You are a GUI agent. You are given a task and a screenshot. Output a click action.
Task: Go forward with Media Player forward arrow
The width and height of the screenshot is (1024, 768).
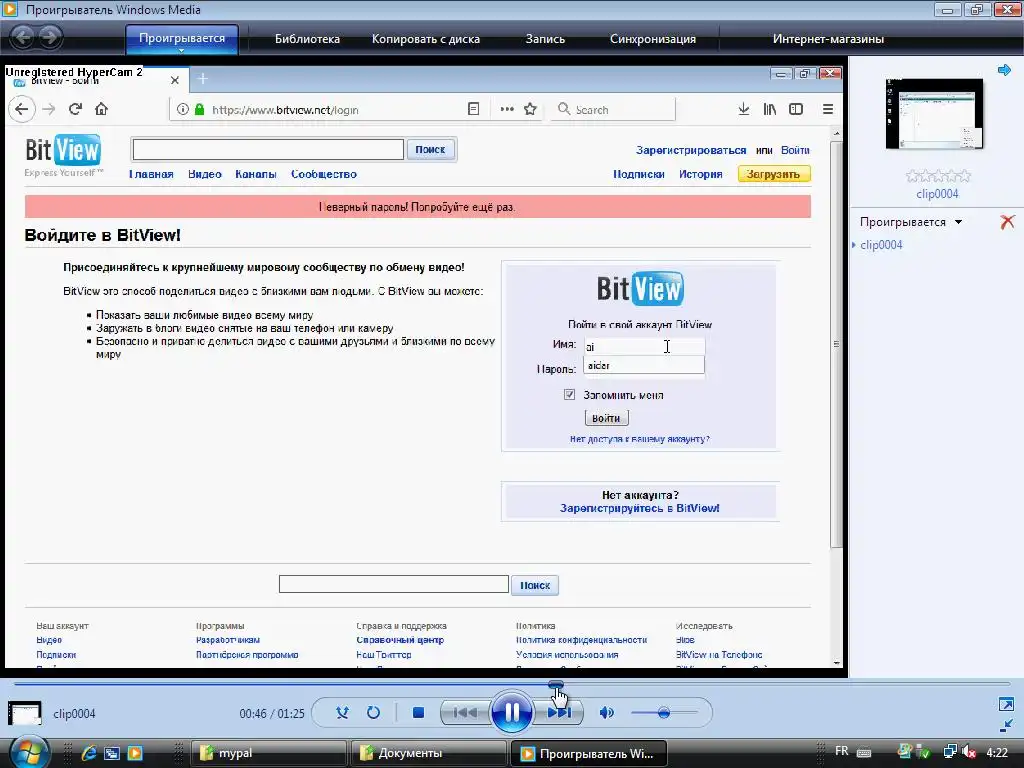(50, 37)
